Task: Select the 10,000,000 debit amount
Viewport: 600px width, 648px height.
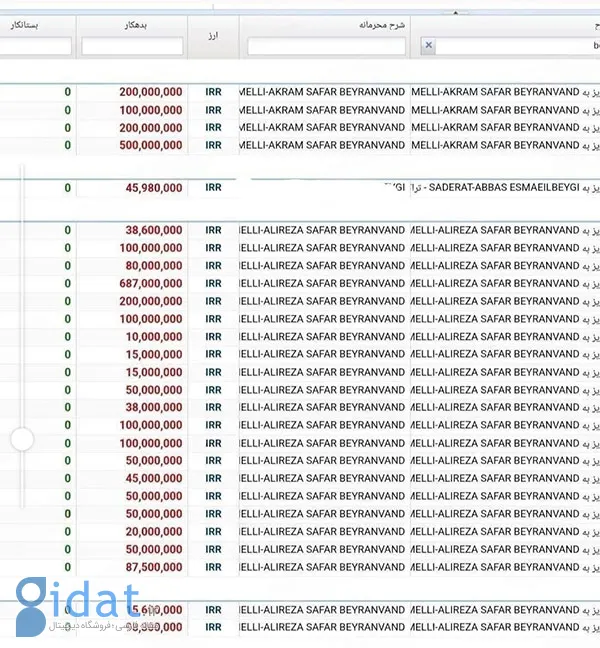Action: click(154, 337)
